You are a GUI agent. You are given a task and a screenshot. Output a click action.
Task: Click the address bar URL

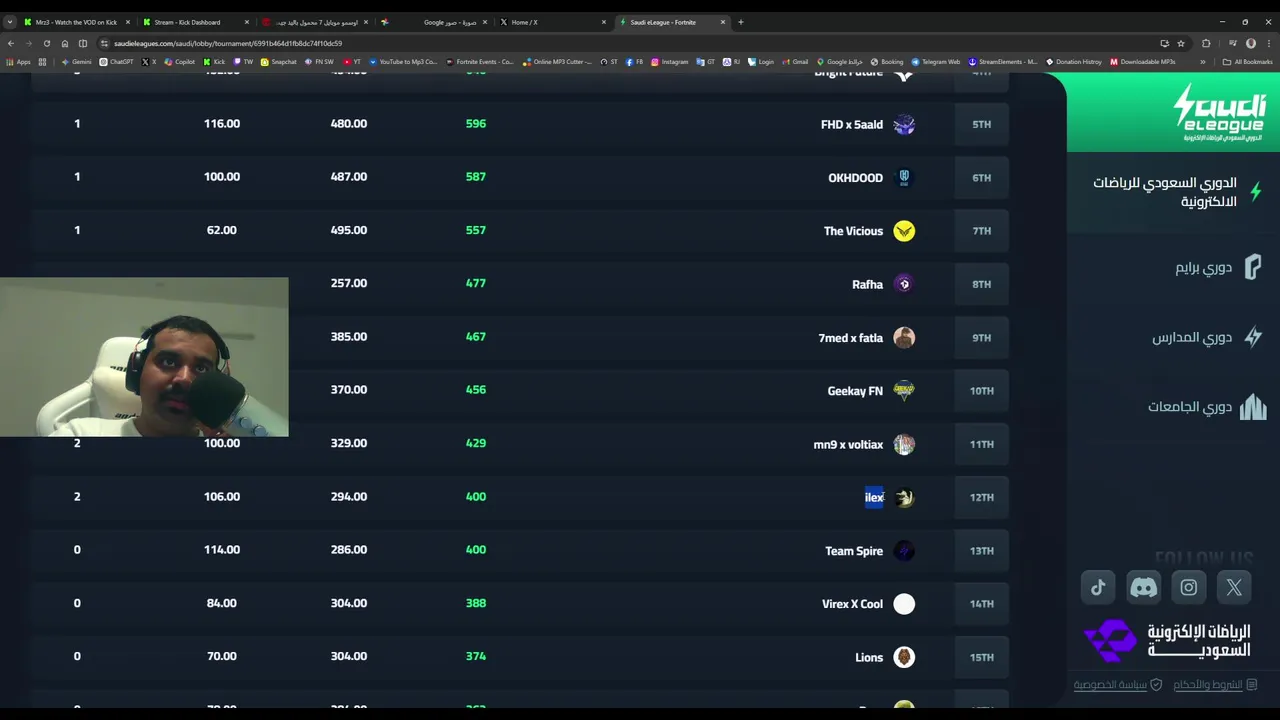pos(228,43)
